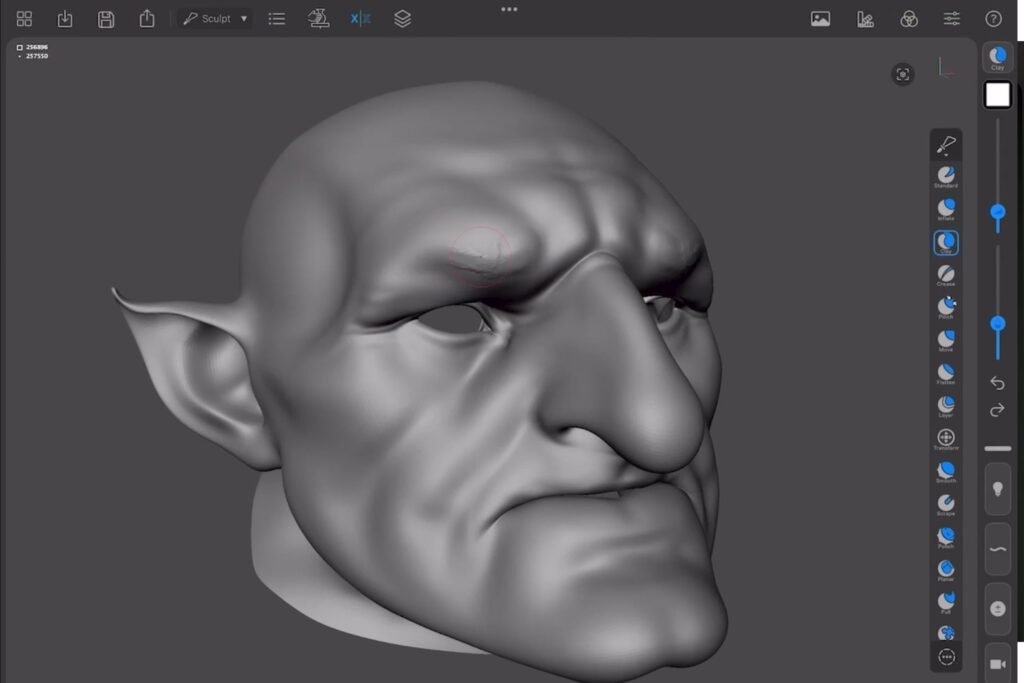
Task: Open the scene list menu
Action: [x=277, y=19]
